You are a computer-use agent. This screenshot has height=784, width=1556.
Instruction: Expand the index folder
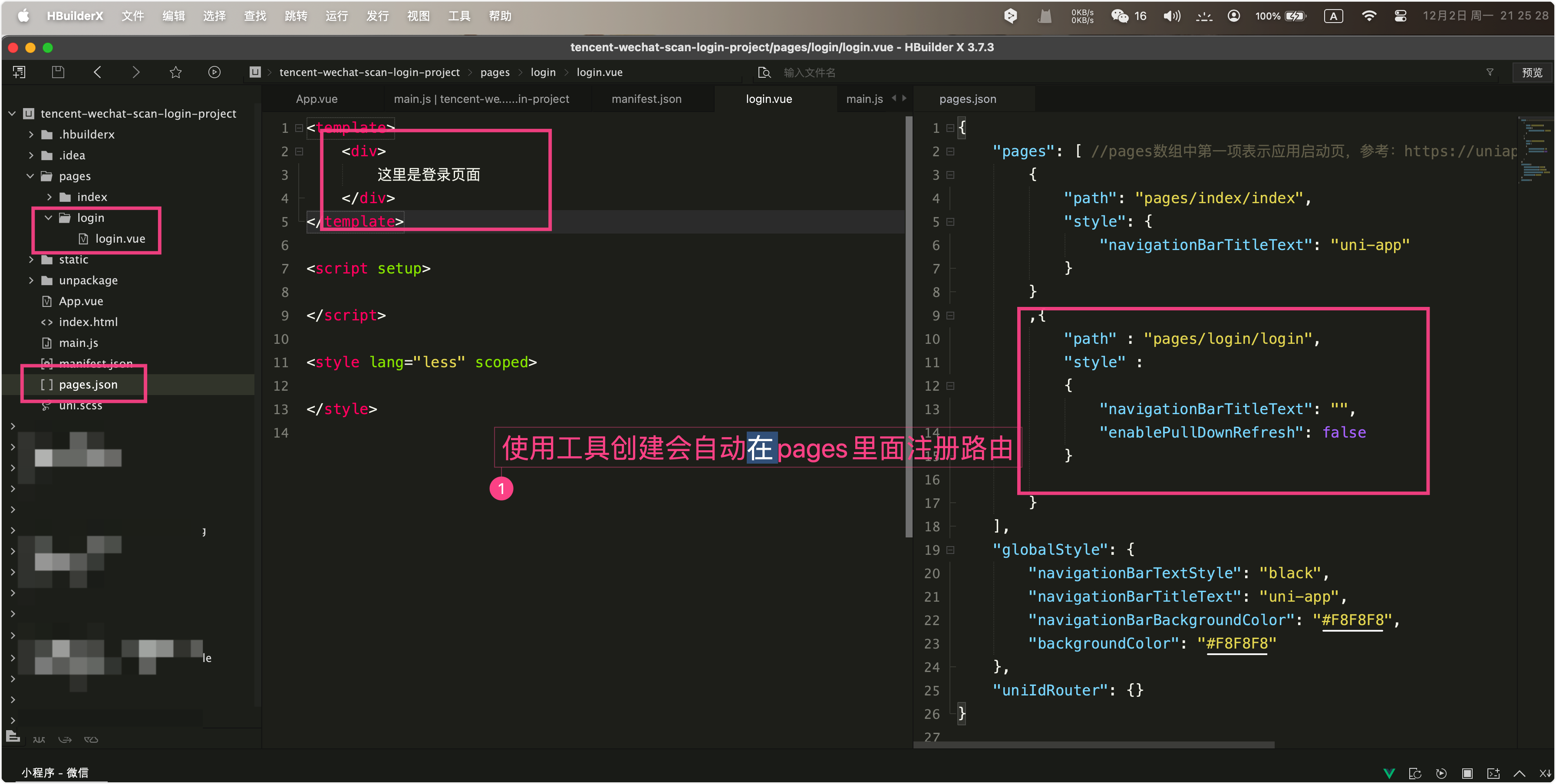(x=49, y=197)
